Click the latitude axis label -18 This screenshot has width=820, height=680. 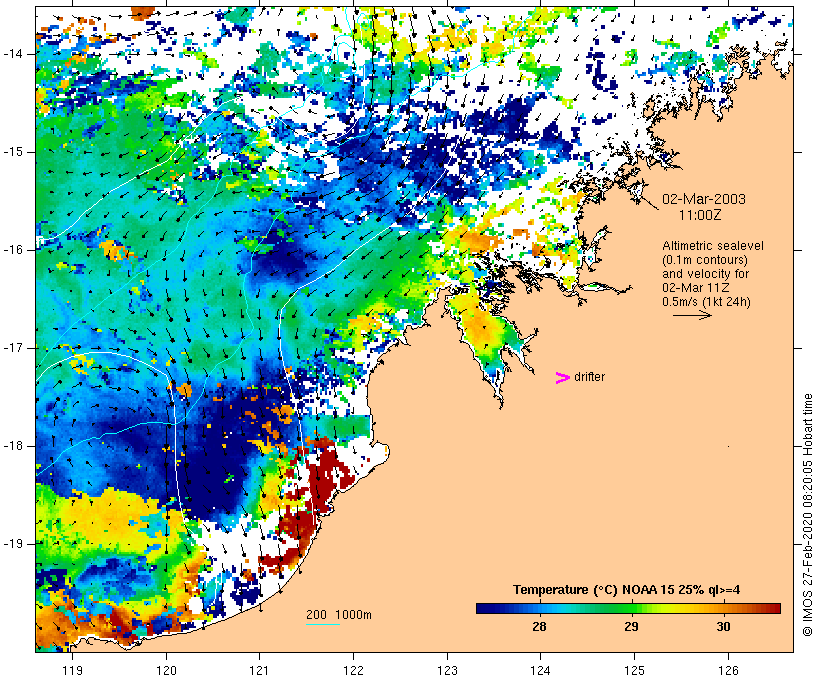pyautogui.click(x=13, y=446)
